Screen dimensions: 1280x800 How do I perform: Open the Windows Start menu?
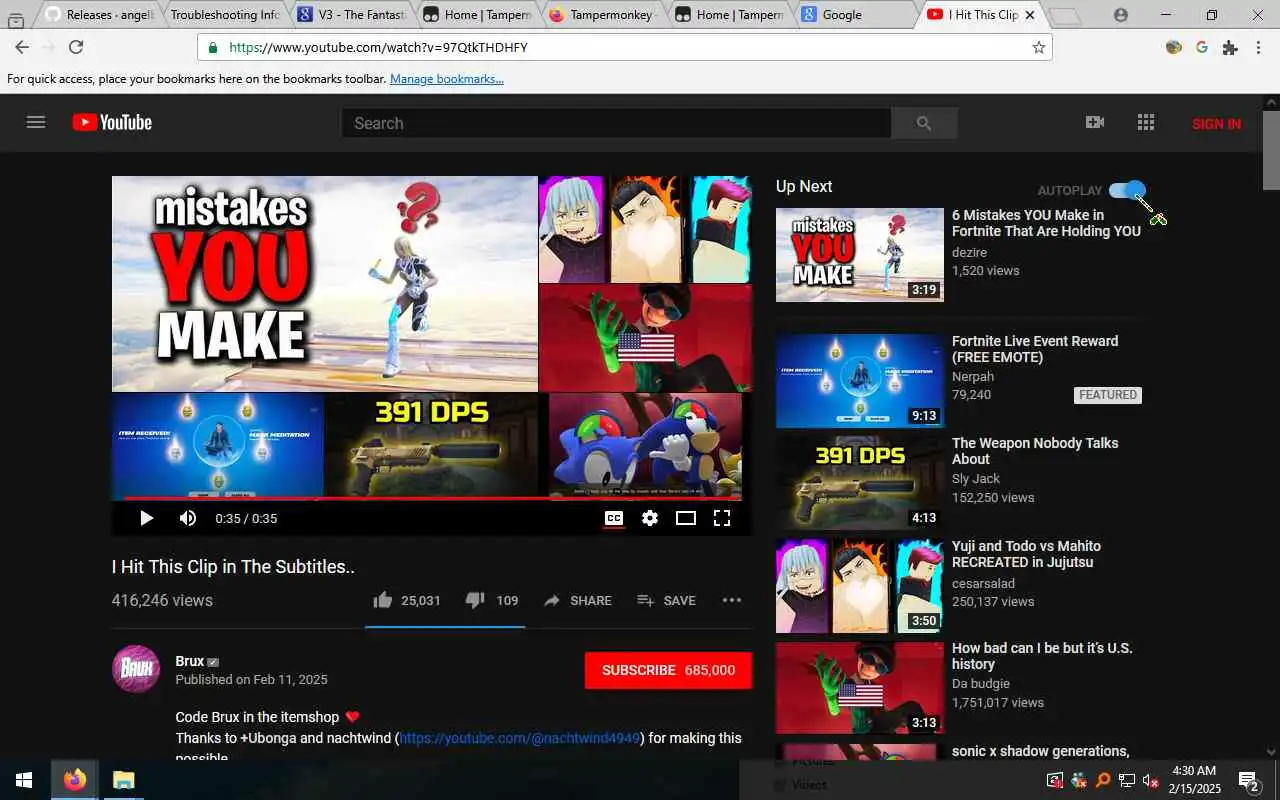click(24, 780)
